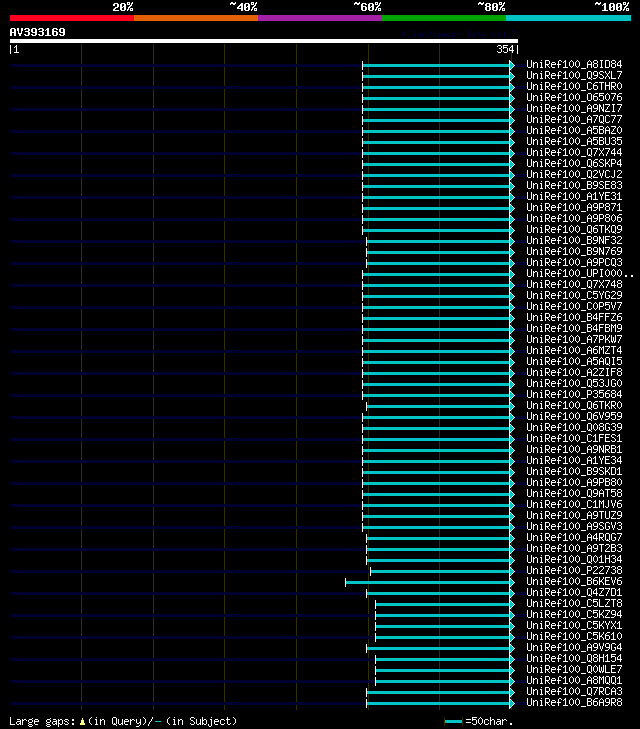
Task: Click the UniRef100_A5BAZ0 text
Action: (574, 131)
